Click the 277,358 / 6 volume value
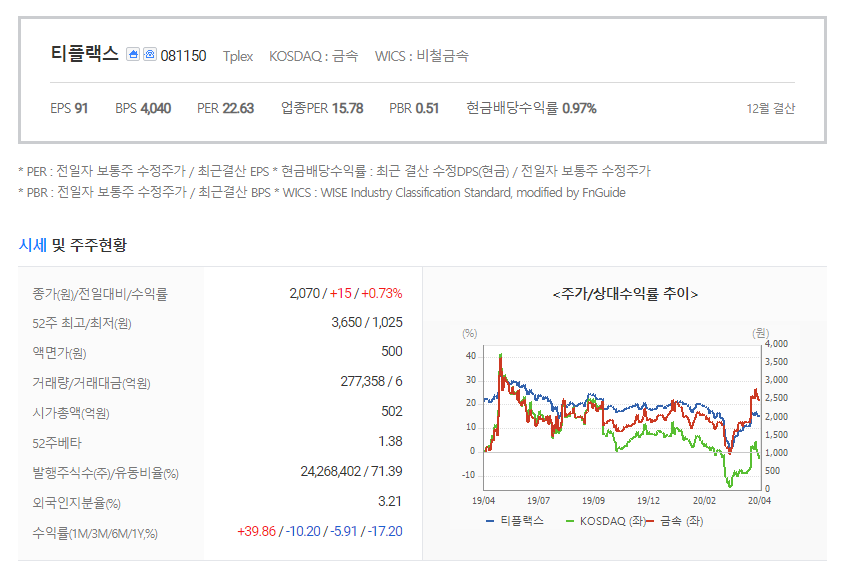845x561 pixels. pyautogui.click(x=371, y=382)
